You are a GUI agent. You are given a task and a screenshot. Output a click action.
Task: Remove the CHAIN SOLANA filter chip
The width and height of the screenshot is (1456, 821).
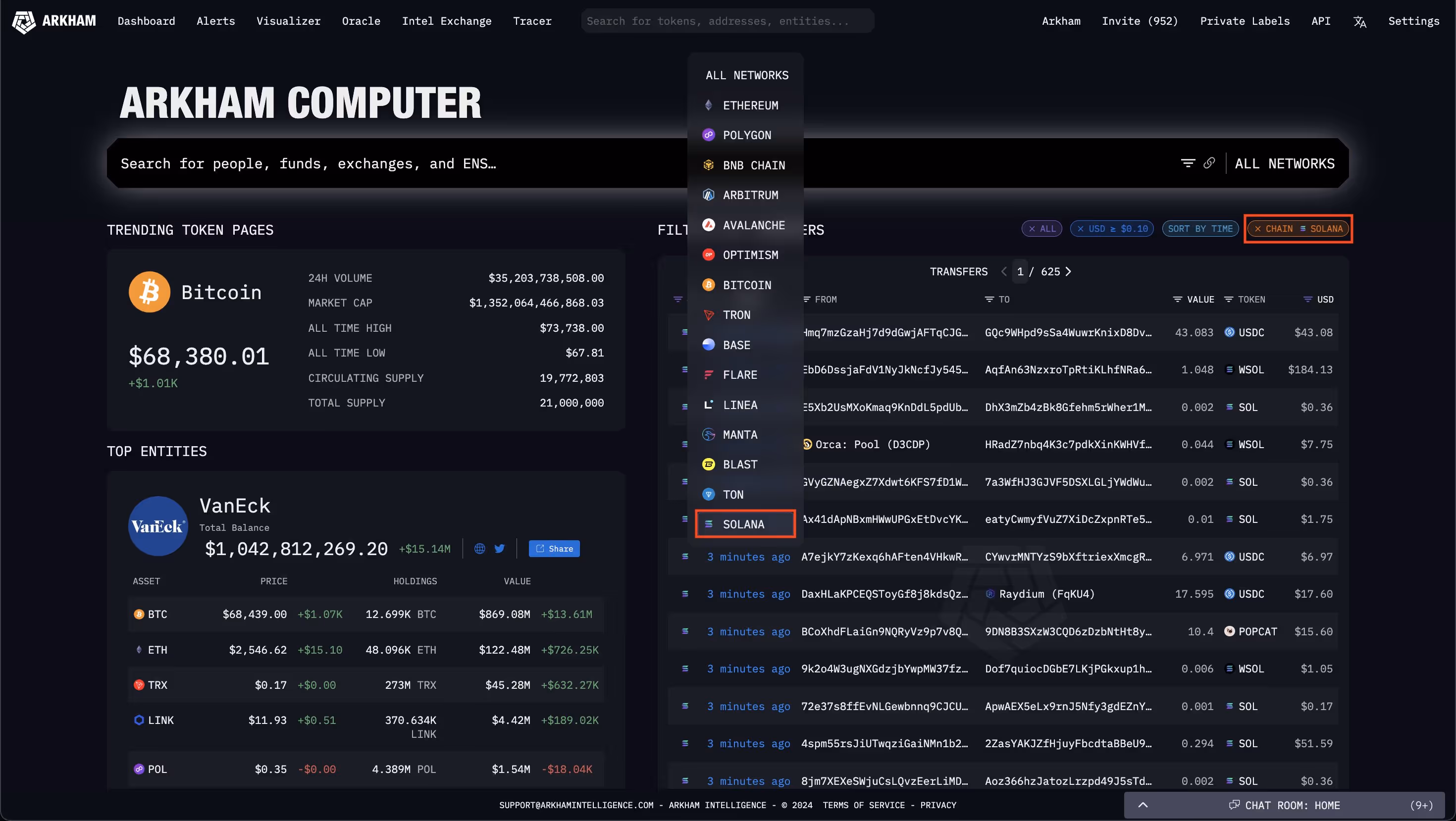(1257, 229)
